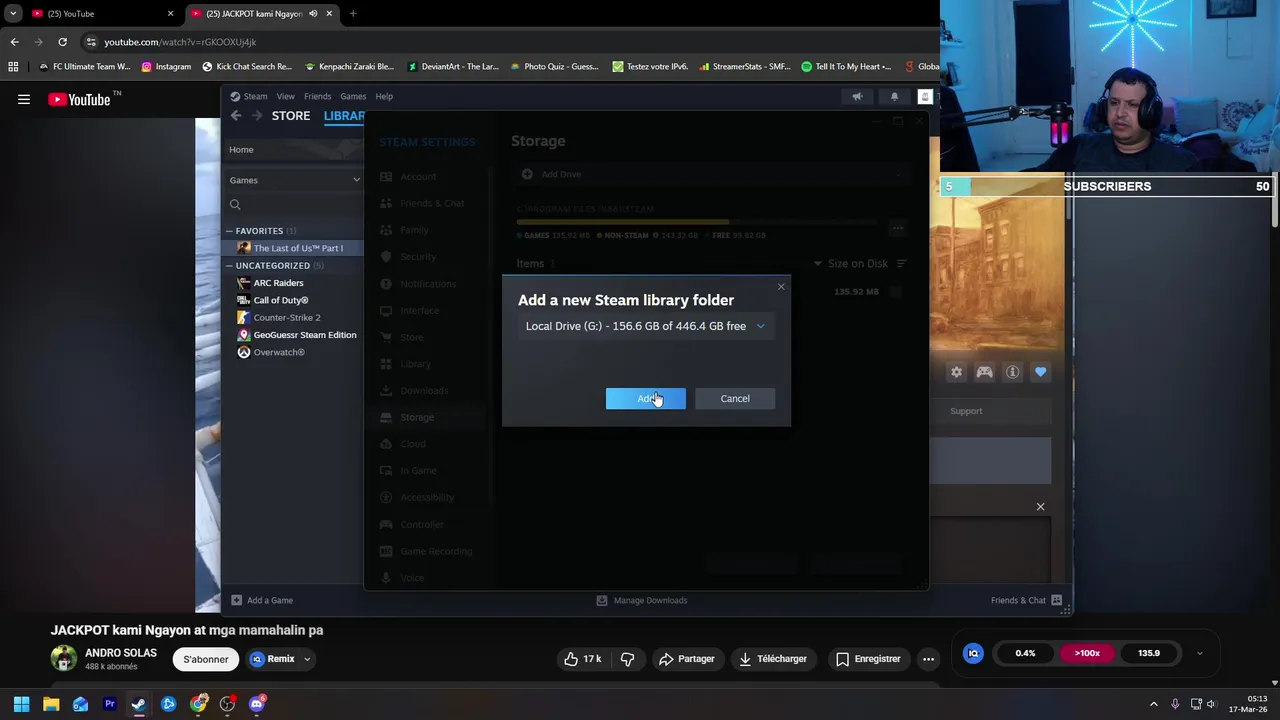Open File Explorer from the taskbar
1280x720 pixels.
pos(51,704)
